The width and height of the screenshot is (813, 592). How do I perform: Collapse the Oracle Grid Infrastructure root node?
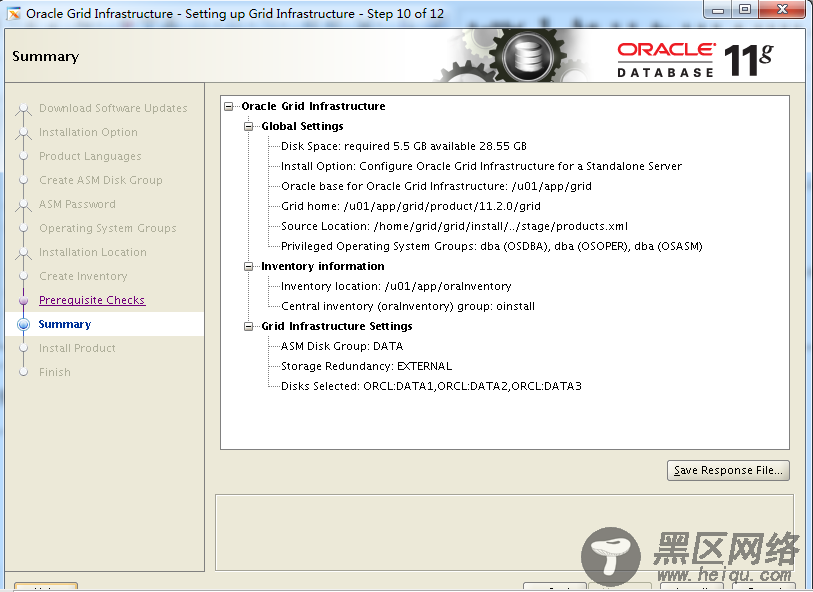tap(229, 107)
